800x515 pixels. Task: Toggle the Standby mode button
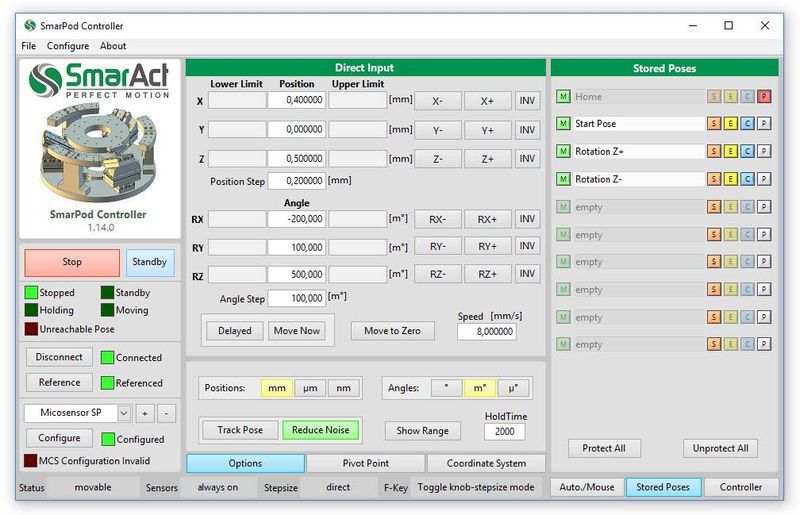click(150, 262)
